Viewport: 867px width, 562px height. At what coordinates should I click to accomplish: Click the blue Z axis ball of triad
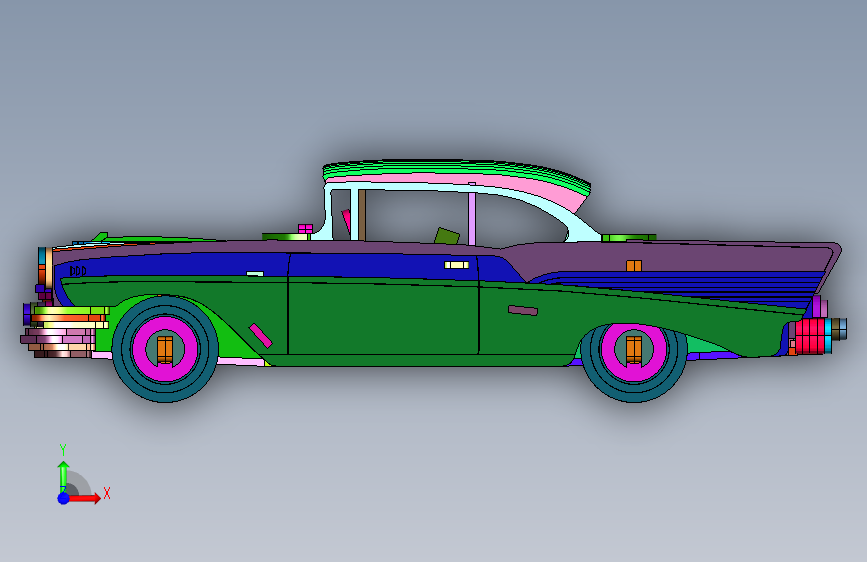coord(63,498)
